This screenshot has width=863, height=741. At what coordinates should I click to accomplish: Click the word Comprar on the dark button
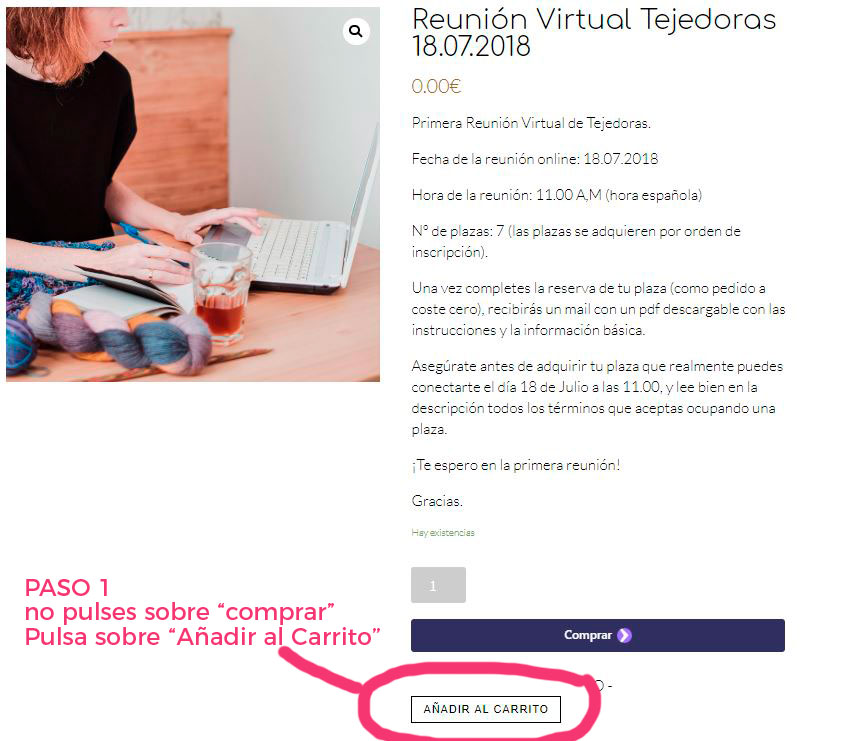(587, 635)
